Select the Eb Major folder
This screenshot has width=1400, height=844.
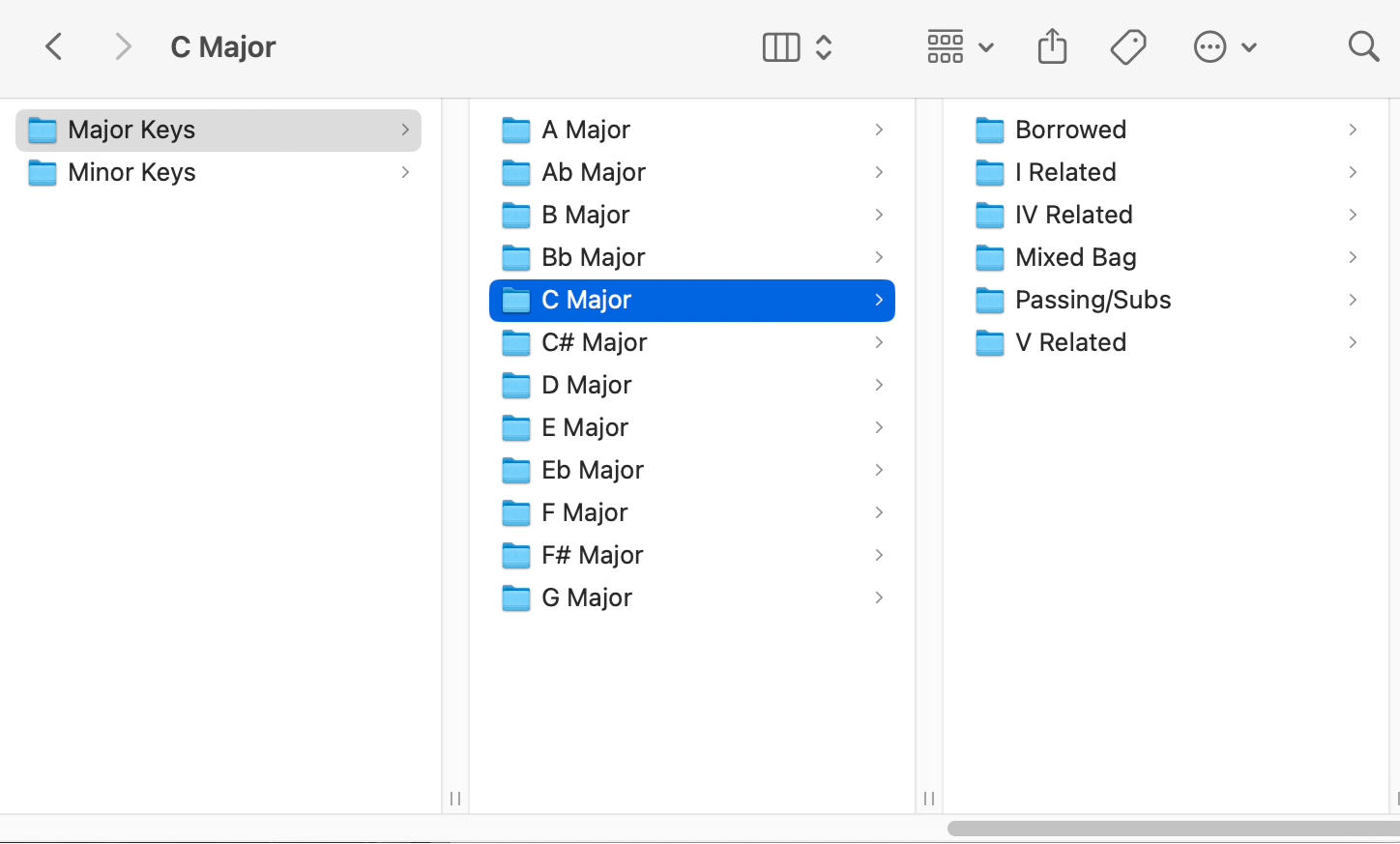coord(592,470)
